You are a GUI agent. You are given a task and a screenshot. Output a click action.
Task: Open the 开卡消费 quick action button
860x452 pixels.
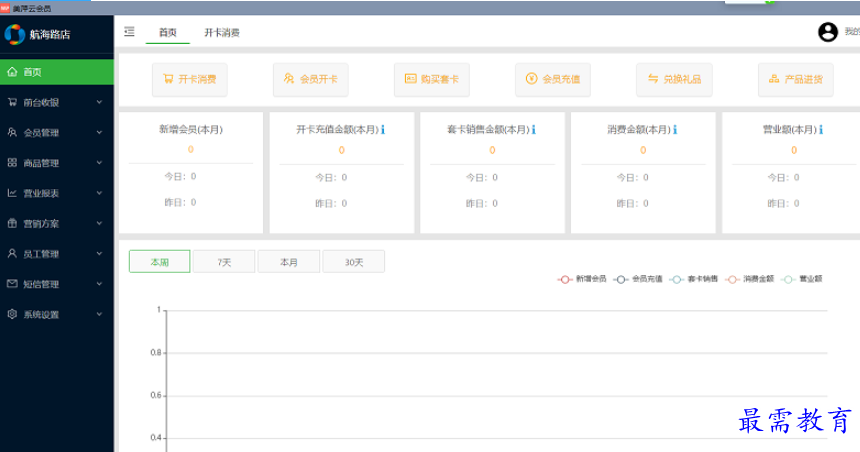click(x=190, y=80)
